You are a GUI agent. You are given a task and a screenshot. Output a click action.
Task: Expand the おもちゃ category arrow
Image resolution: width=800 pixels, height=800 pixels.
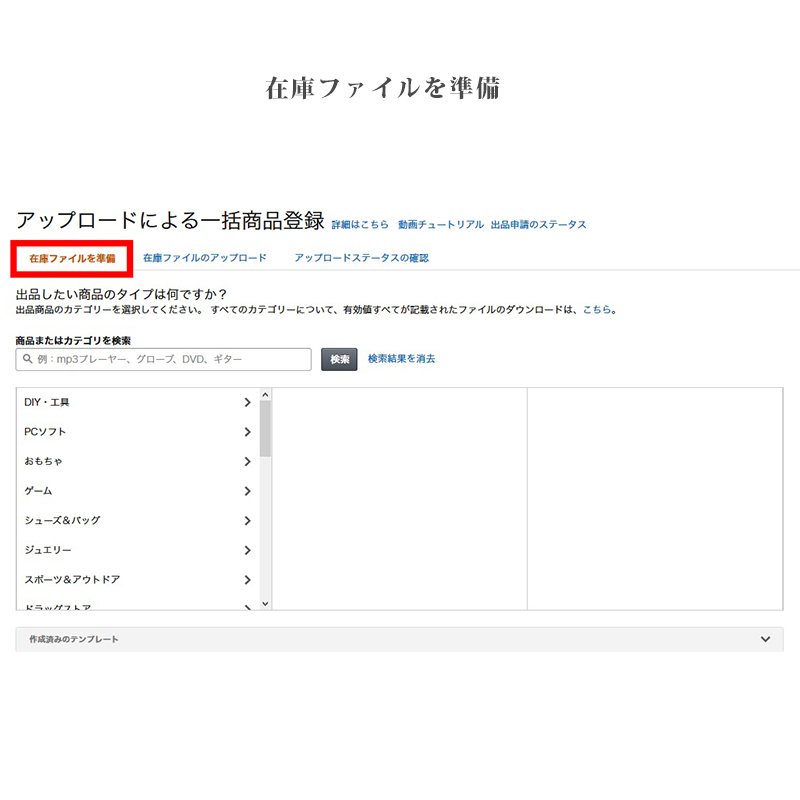pos(247,462)
